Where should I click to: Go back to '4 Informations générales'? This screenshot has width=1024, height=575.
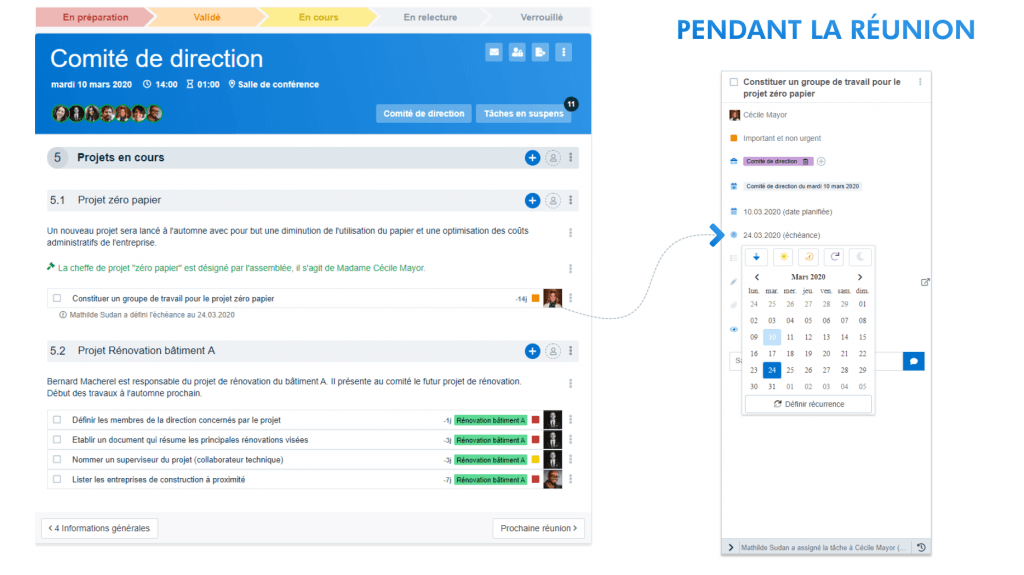99,528
